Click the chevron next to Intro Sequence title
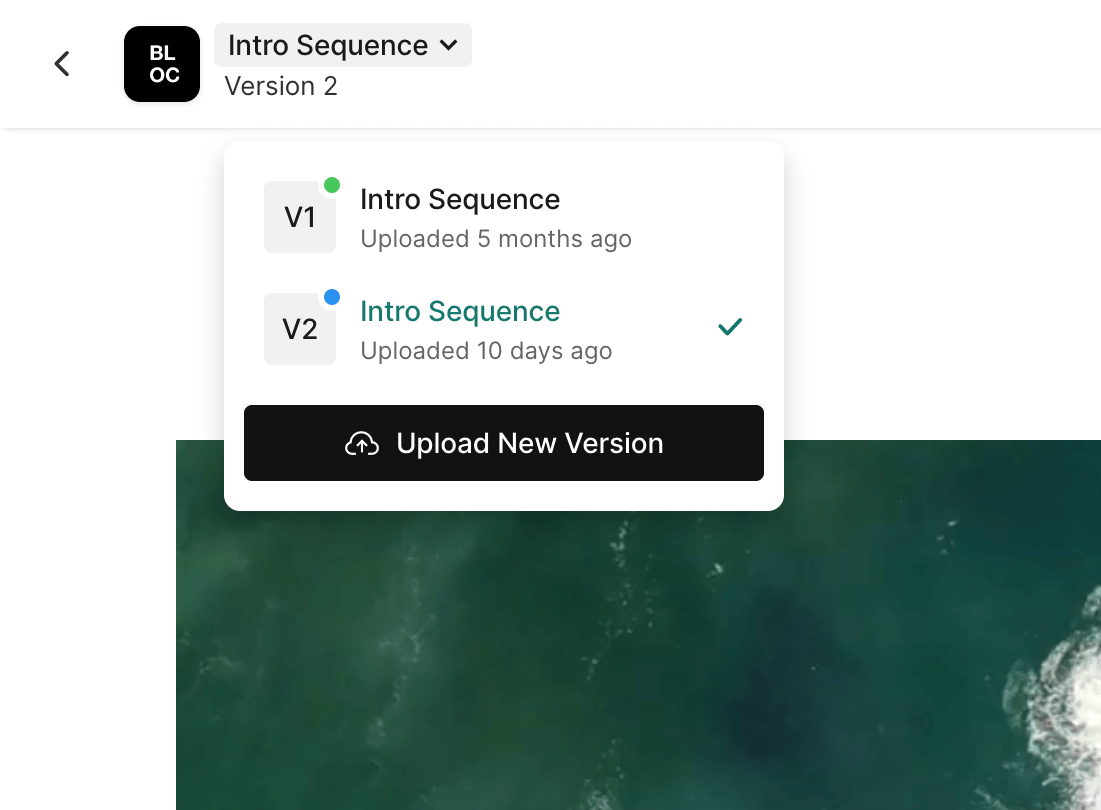This screenshot has width=1101, height=810. 449,46
